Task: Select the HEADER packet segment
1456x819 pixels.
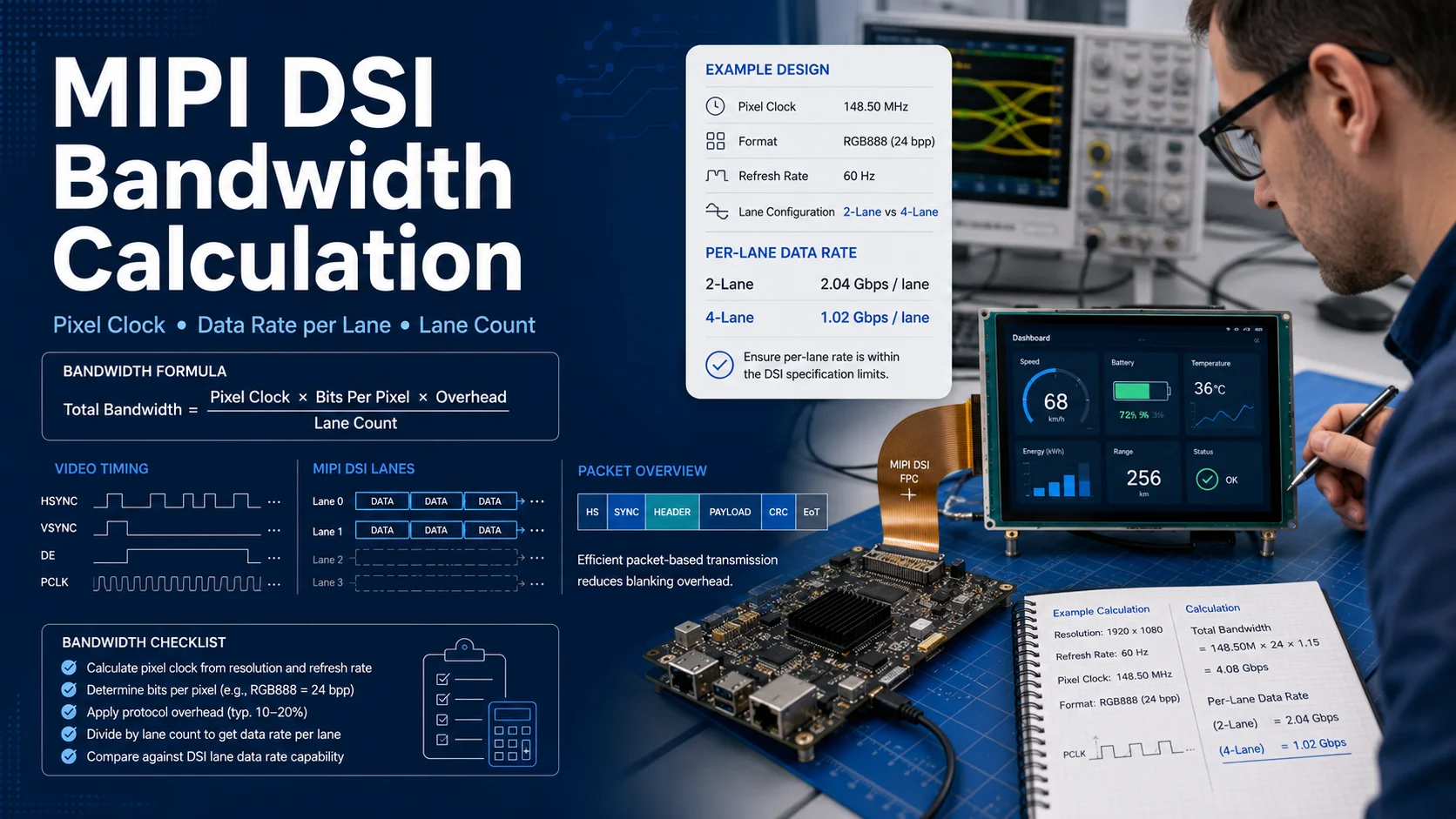Action: point(671,512)
